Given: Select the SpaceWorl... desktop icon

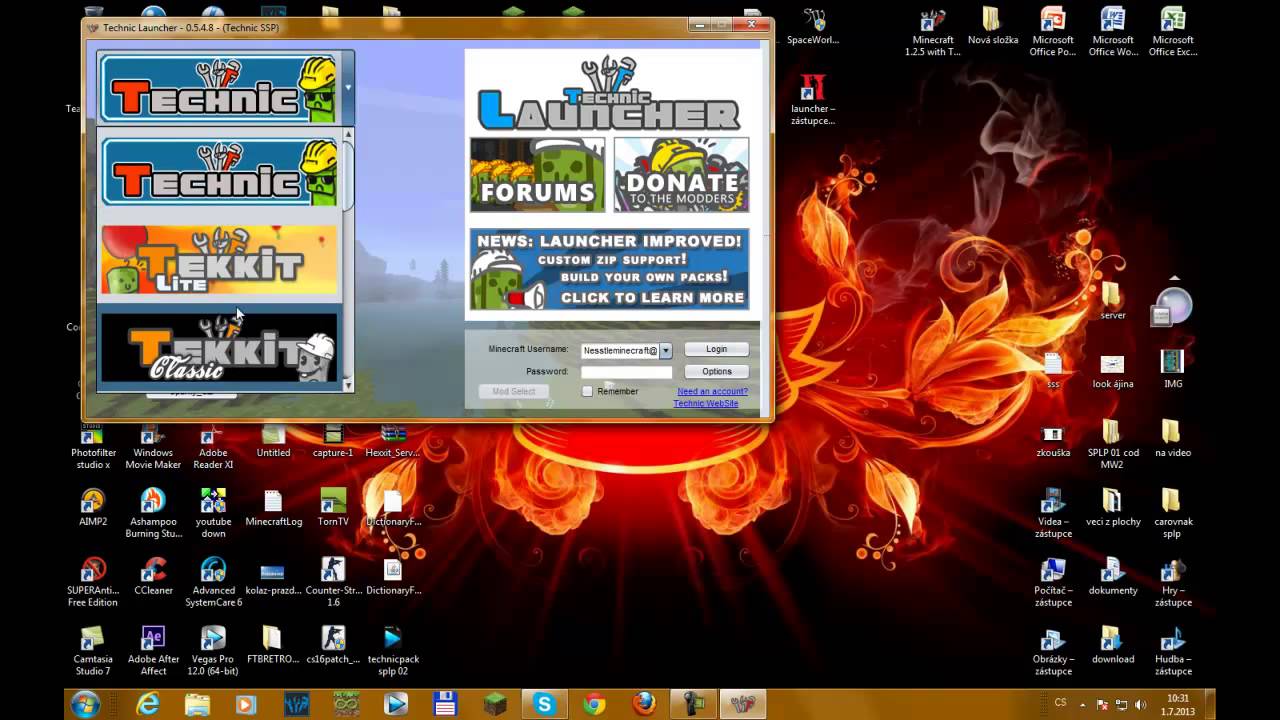Looking at the screenshot, I should [x=812, y=26].
